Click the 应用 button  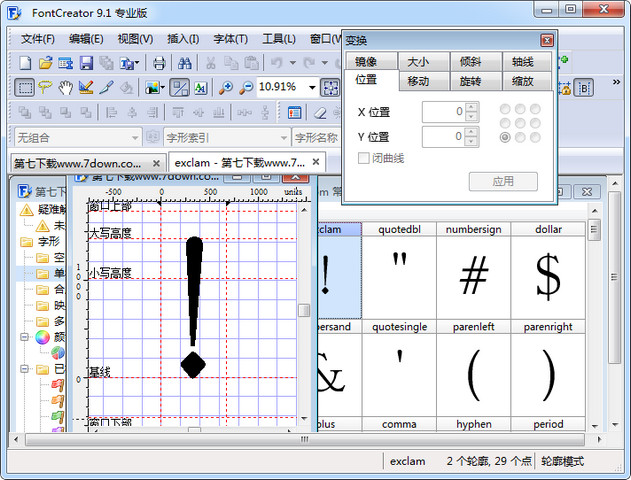(x=503, y=181)
